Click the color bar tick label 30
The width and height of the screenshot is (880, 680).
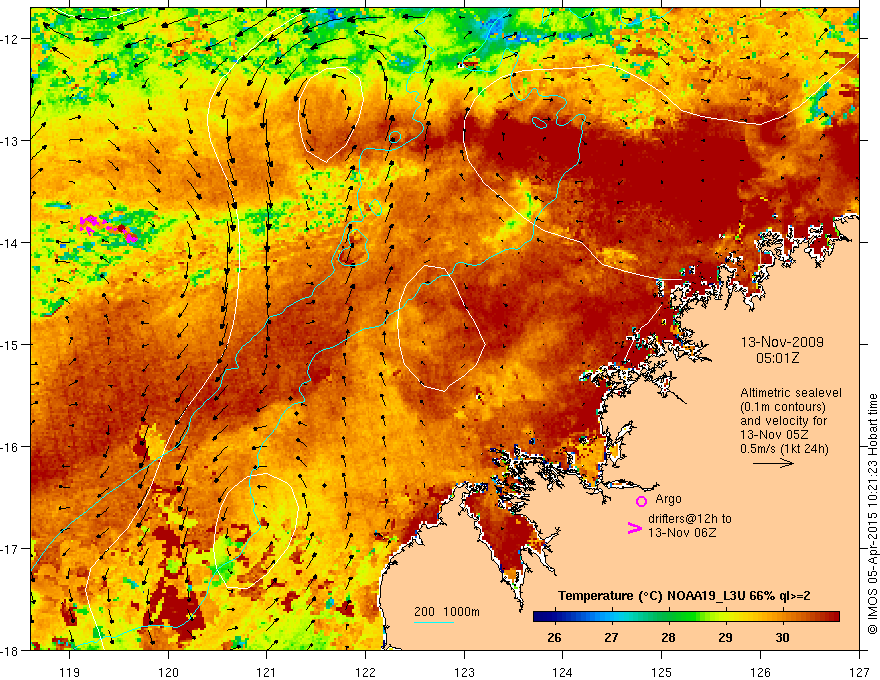click(x=782, y=637)
